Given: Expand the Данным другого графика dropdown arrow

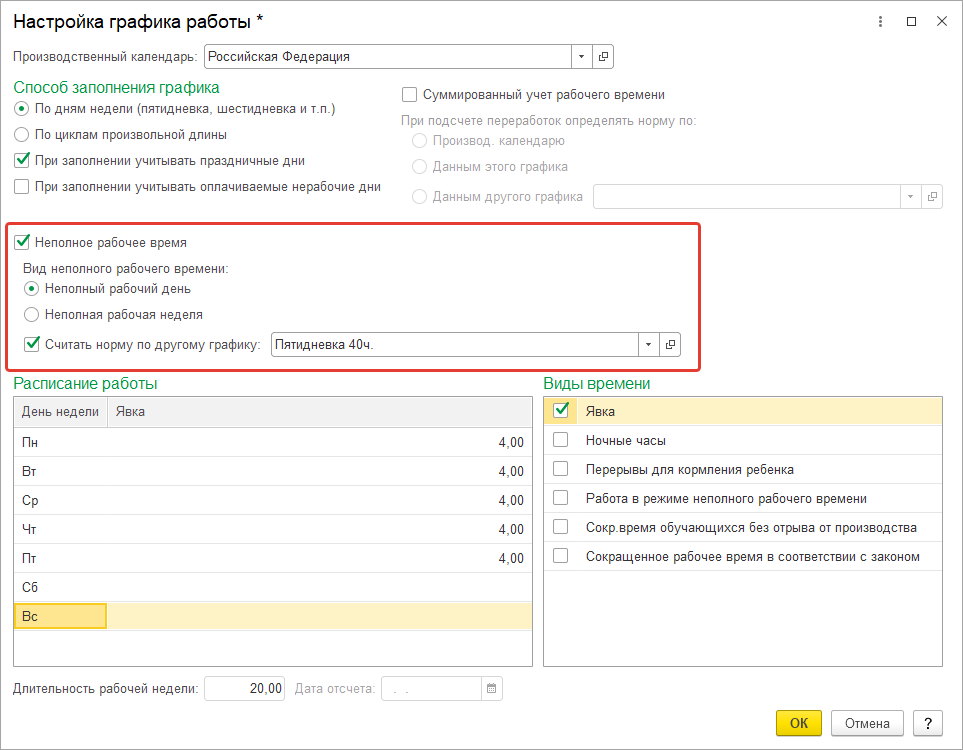Looking at the screenshot, I should (910, 196).
